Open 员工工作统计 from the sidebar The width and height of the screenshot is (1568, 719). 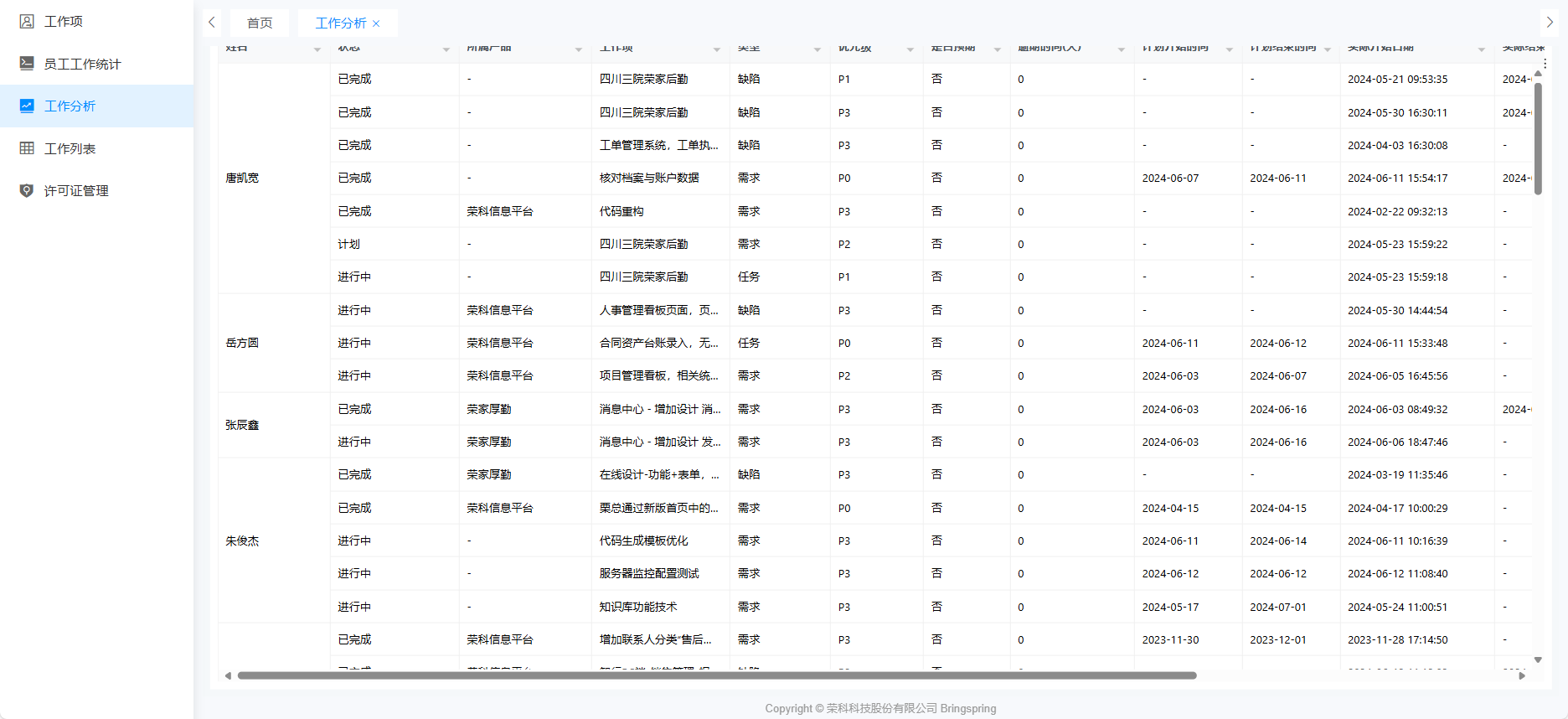[x=82, y=64]
